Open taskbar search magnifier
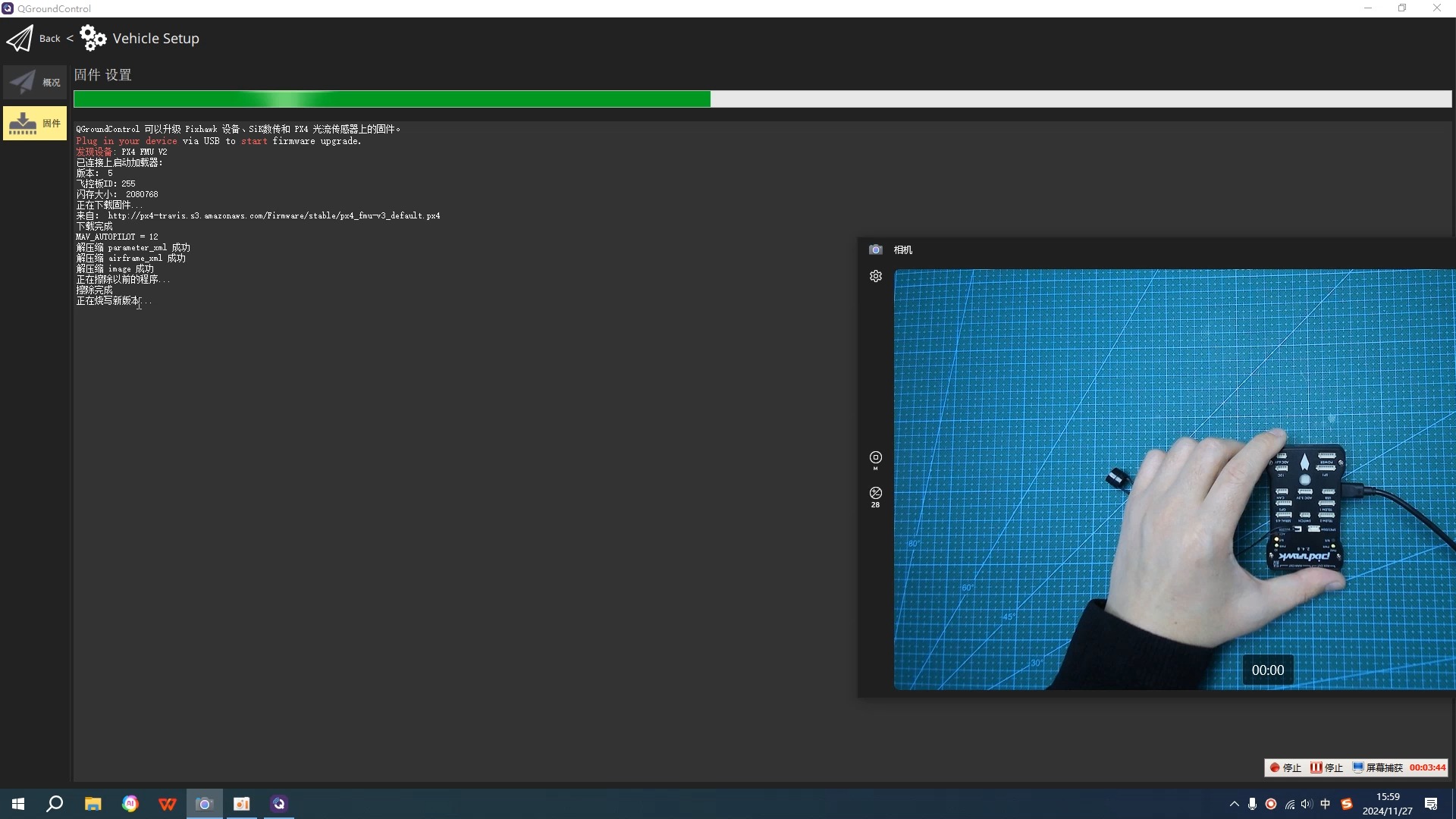The height and width of the screenshot is (819, 1456). [55, 804]
